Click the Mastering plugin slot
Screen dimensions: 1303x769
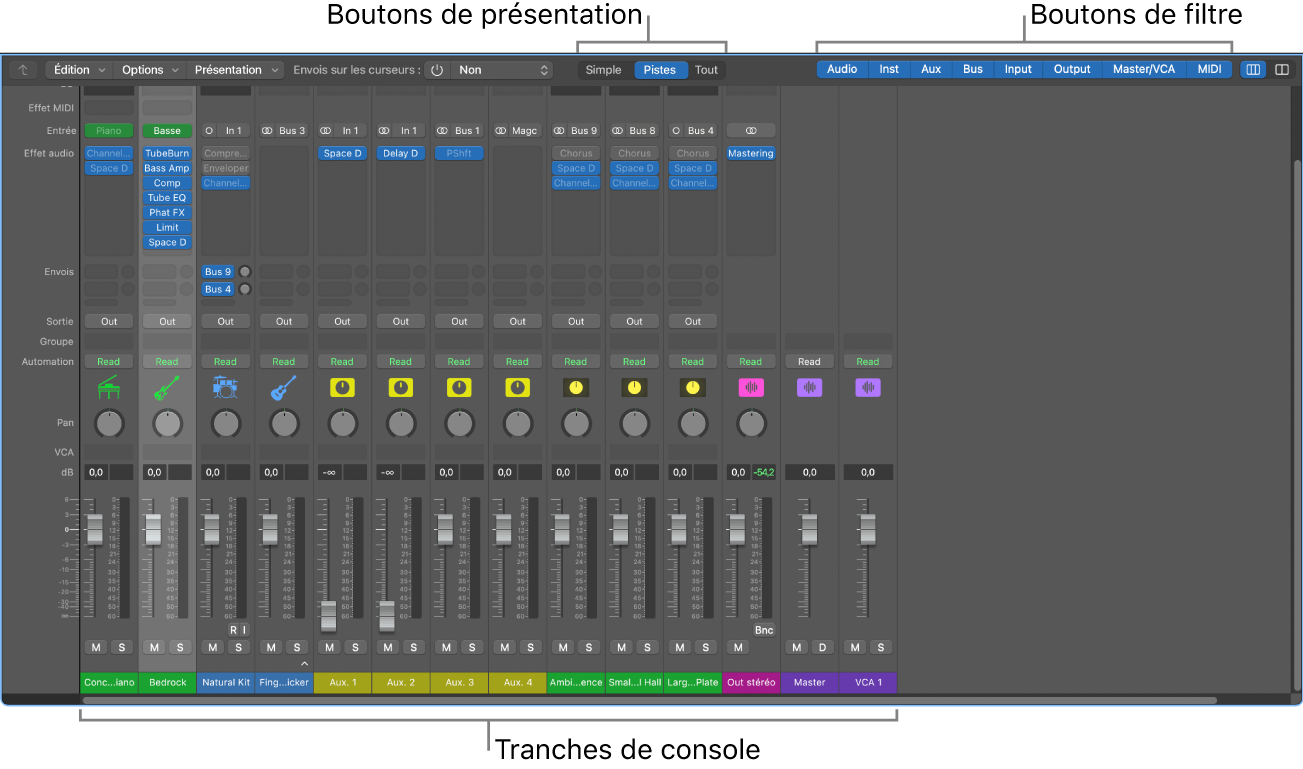coord(751,152)
